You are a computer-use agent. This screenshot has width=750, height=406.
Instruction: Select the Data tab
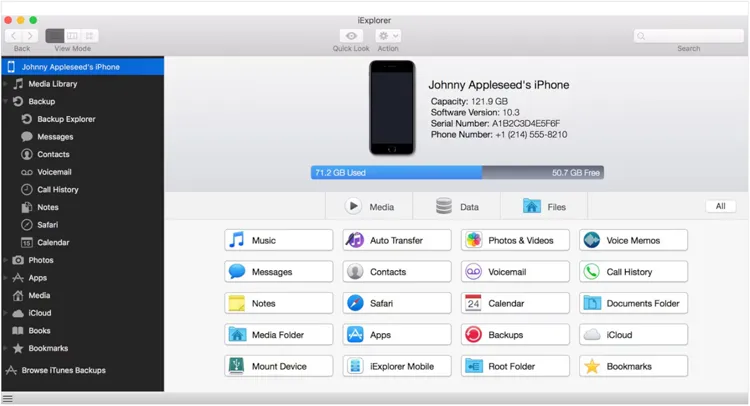click(457, 207)
